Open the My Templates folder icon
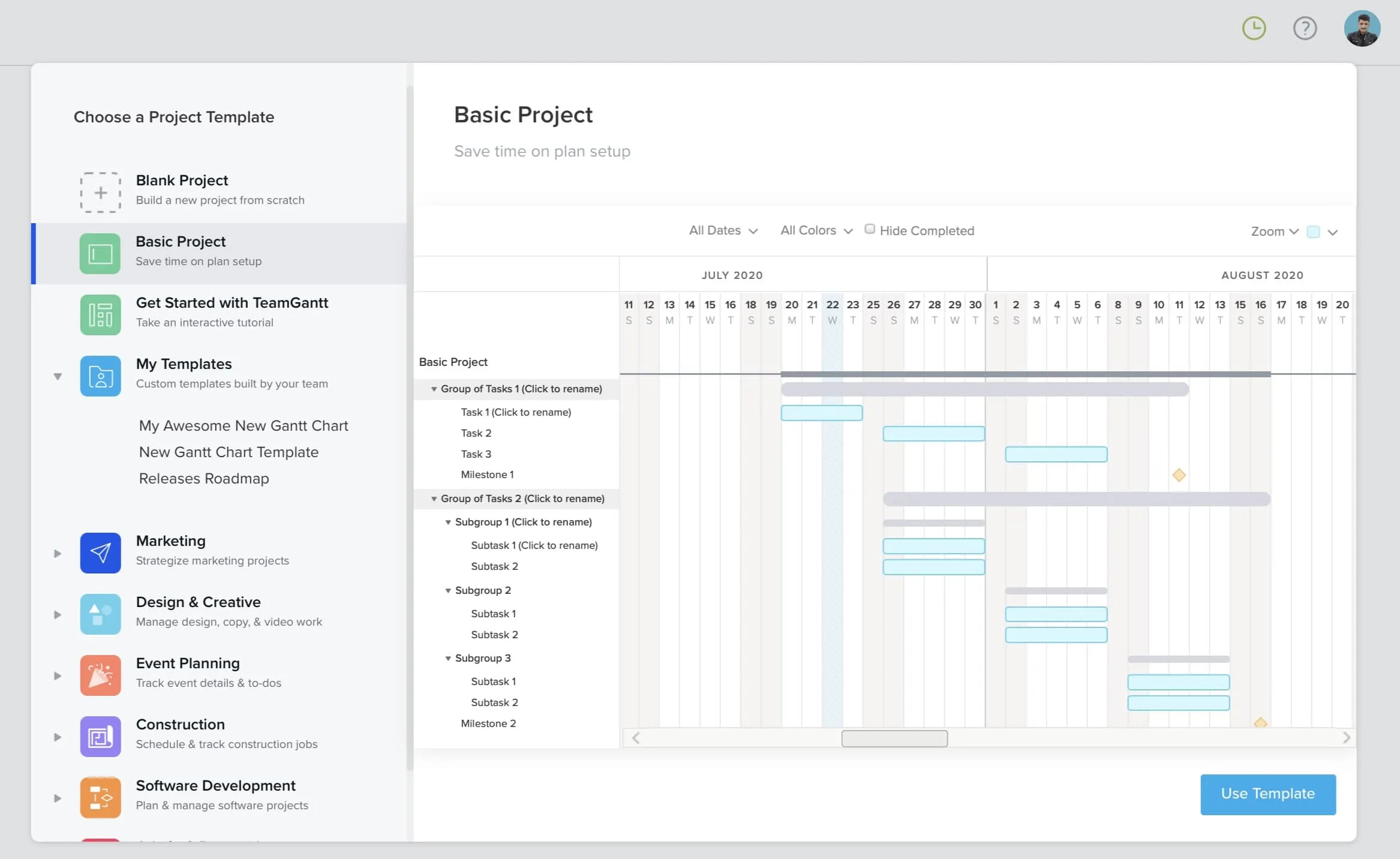Screen dimensions: 1400x859 point(100,376)
